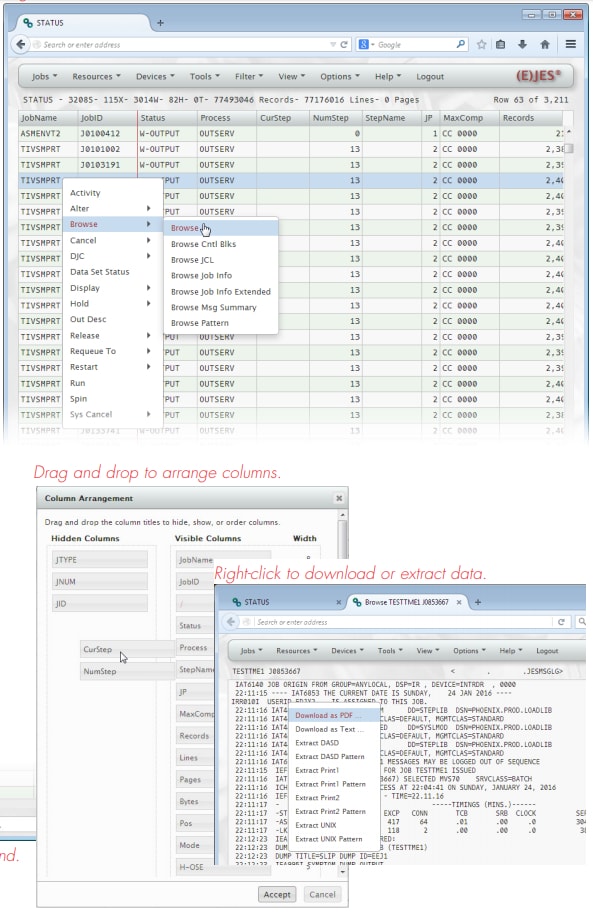Expand the Cancel submenu
Image resolution: width=593 pixels, height=916 pixels.
[112, 240]
